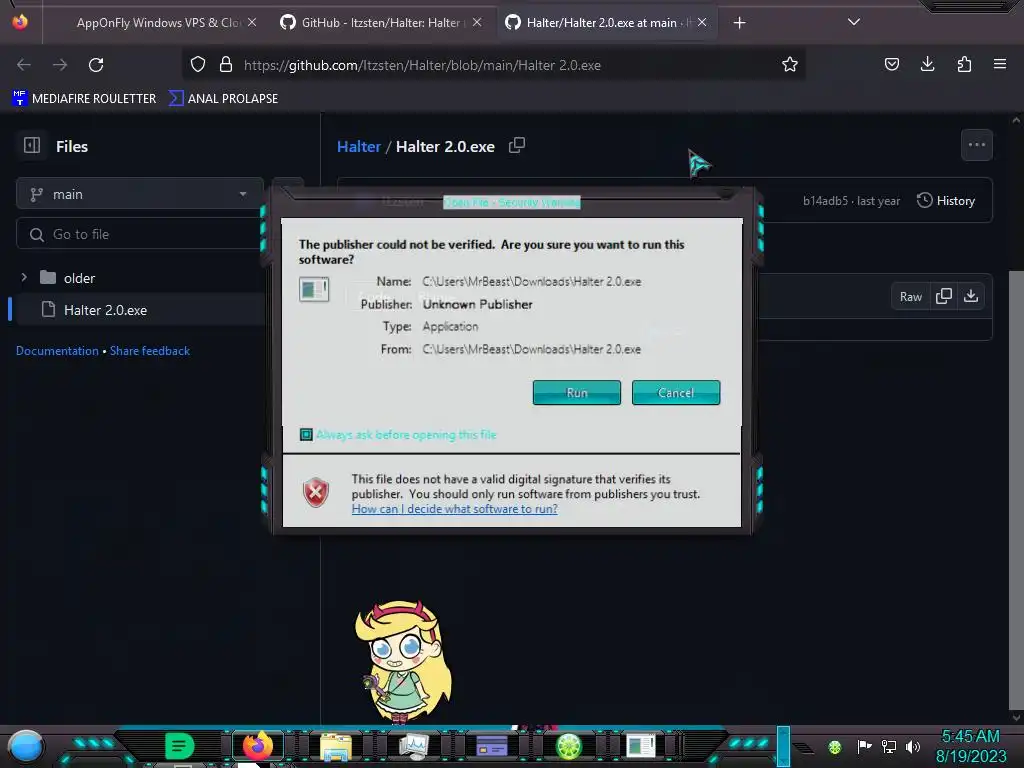Open the Firefox tracking protection shield
The width and height of the screenshot is (1024, 768).
point(198,65)
